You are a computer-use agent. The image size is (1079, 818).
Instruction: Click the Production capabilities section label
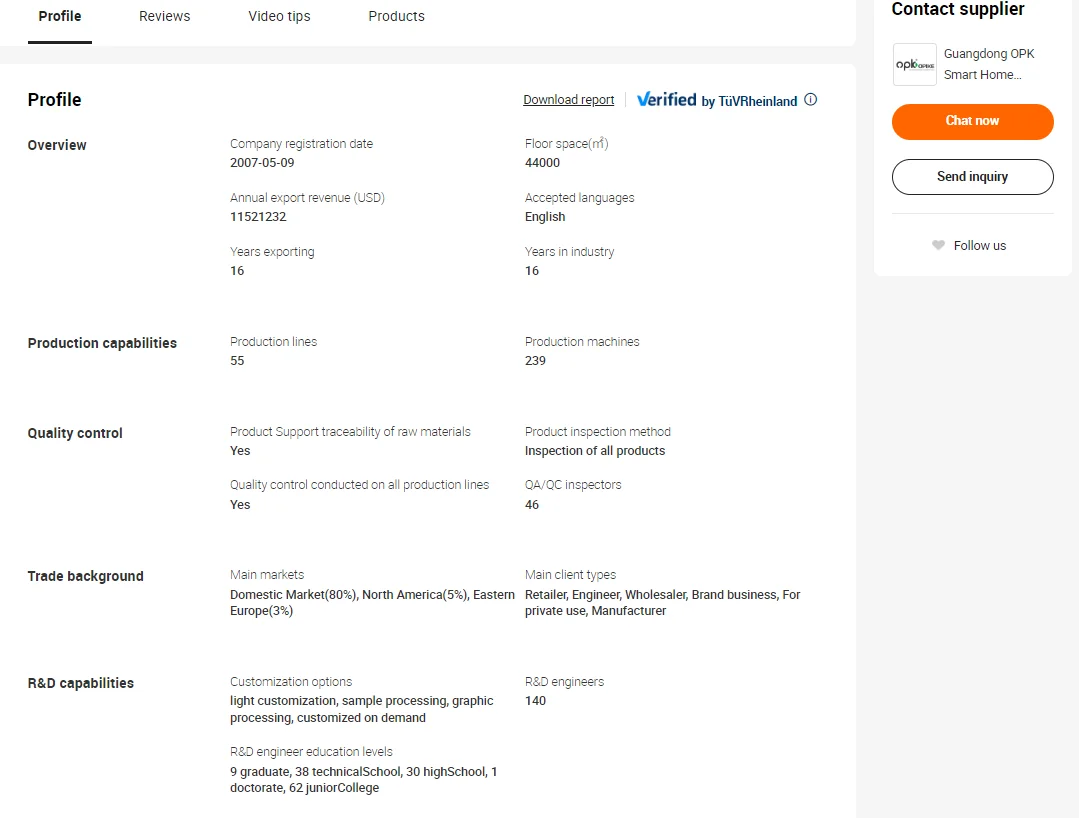click(102, 343)
